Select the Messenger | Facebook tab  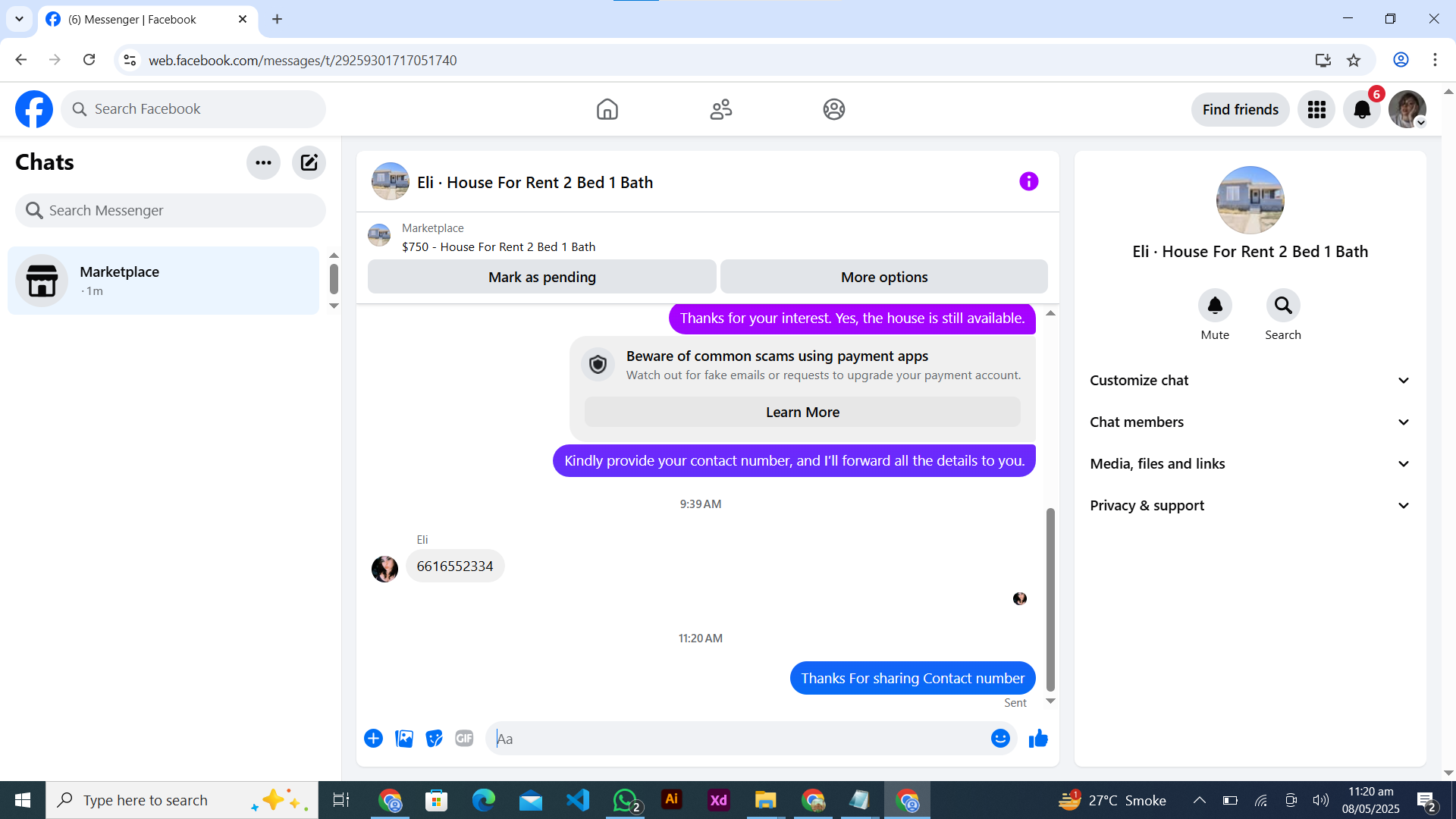point(148,20)
